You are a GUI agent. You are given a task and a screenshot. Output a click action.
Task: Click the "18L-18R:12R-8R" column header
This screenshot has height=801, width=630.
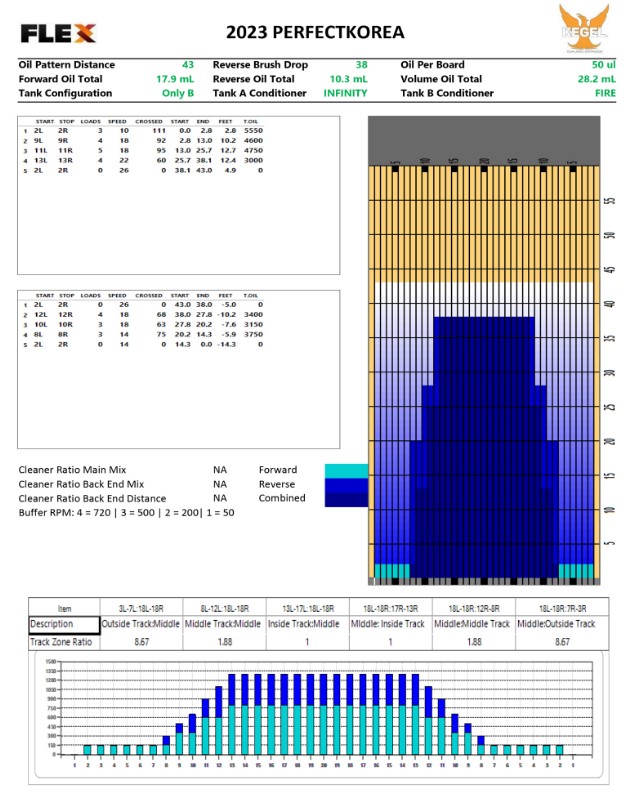tap(474, 608)
